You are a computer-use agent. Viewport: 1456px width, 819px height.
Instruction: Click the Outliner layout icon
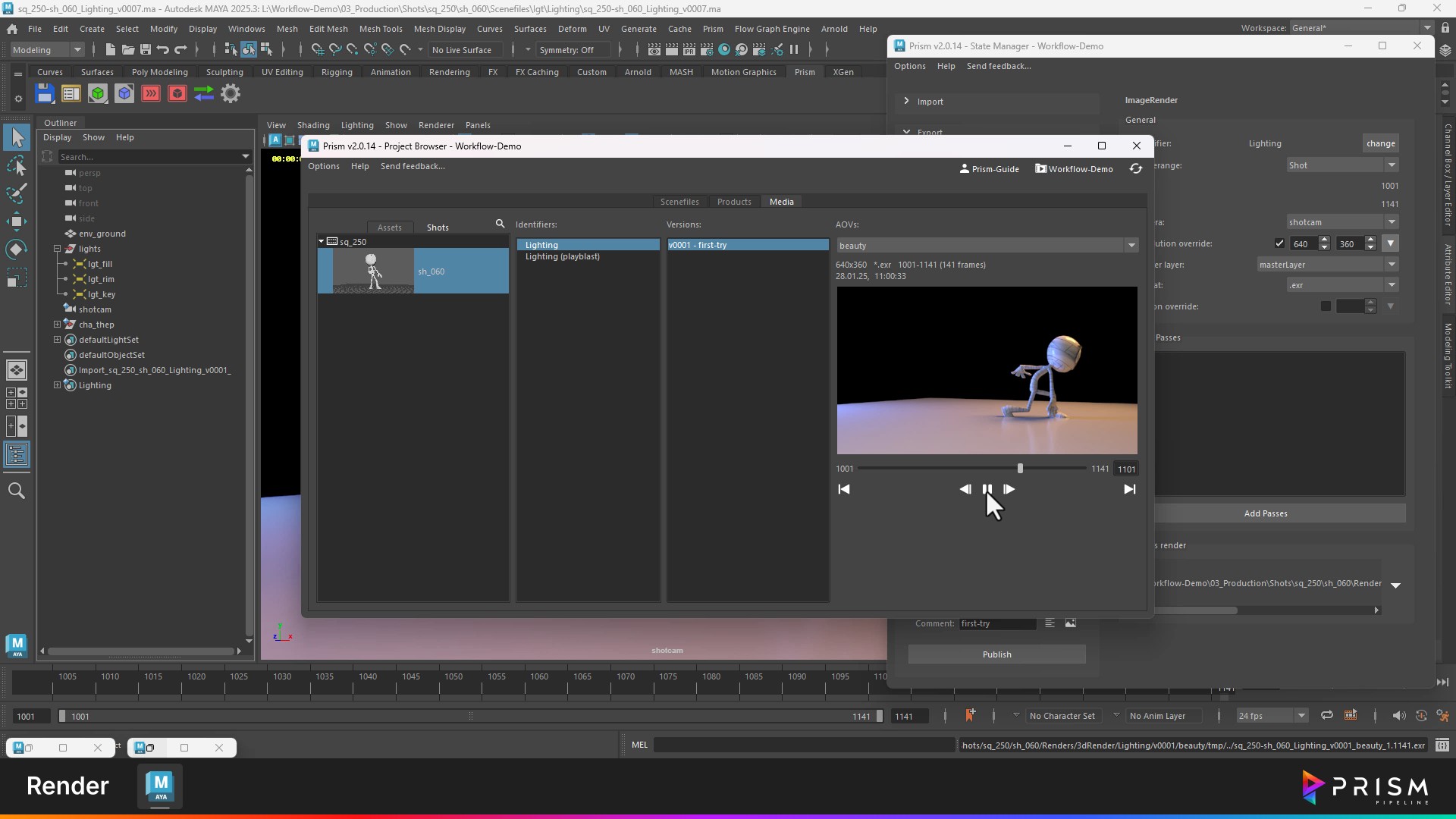click(17, 455)
